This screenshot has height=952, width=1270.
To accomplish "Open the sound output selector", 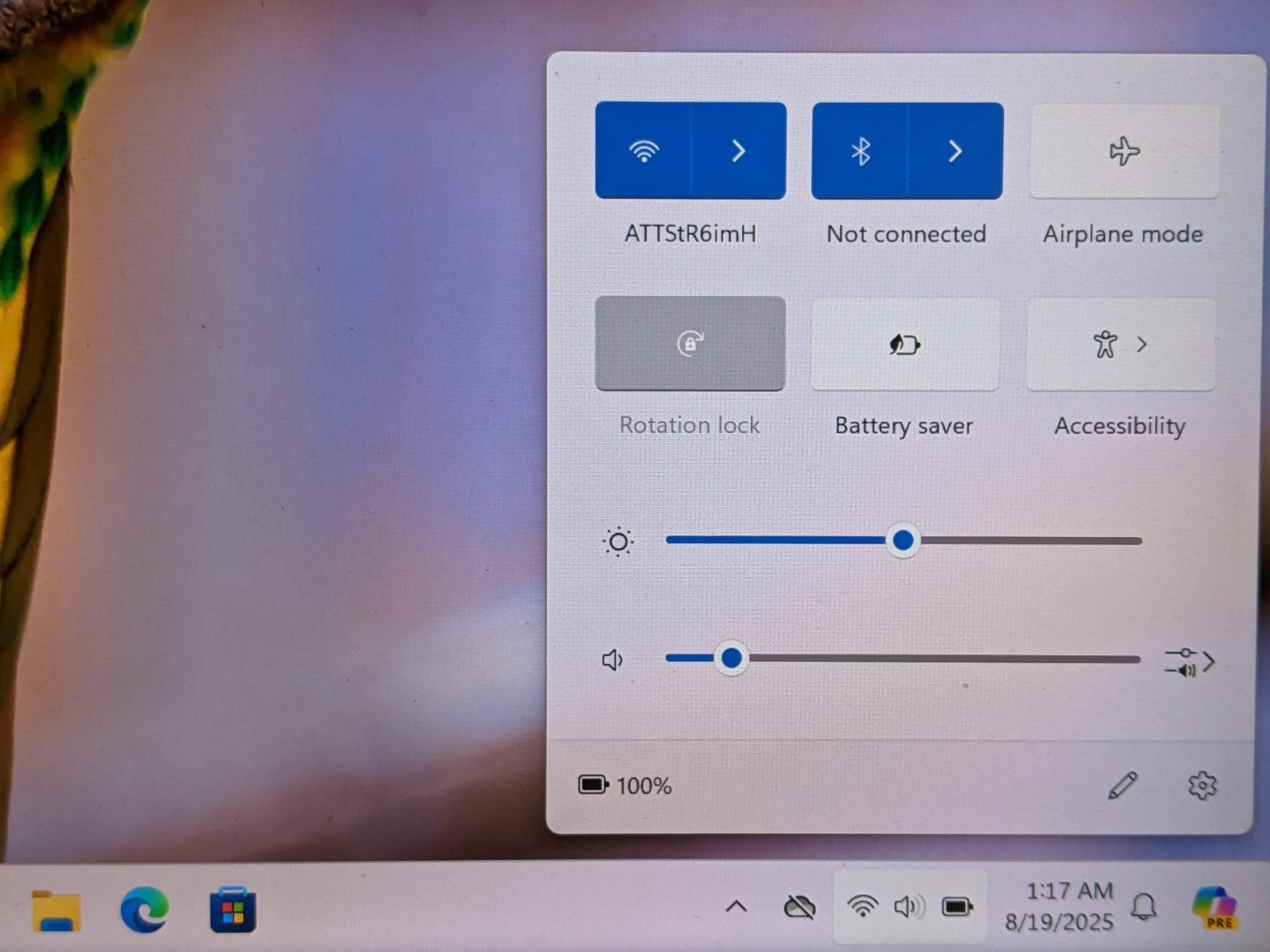I will (1189, 662).
